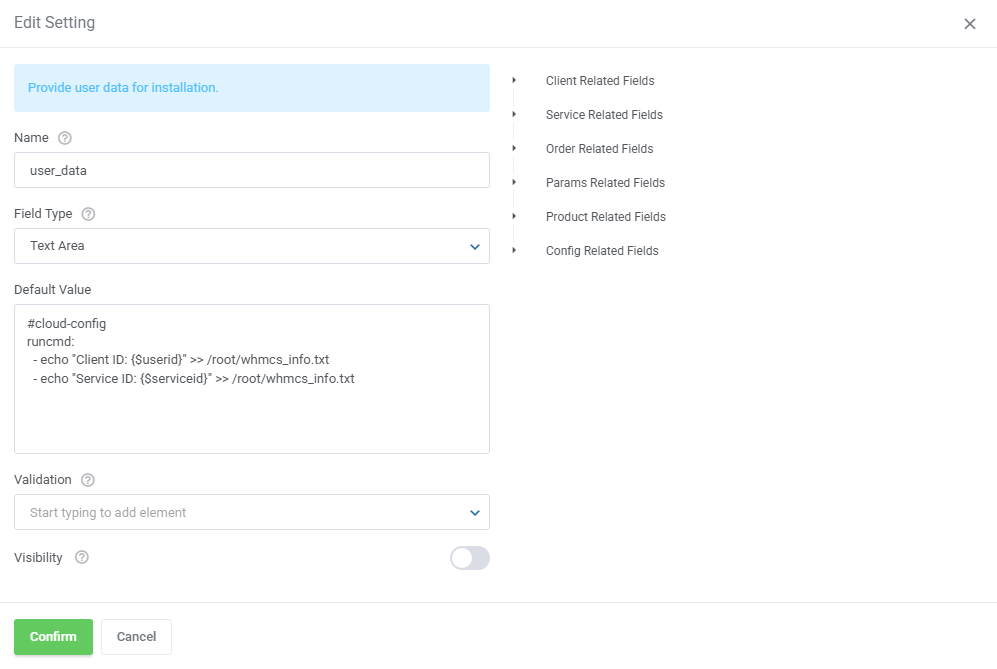The width and height of the screenshot is (997, 669).
Task: Click the Cancel button
Action: pos(136,637)
